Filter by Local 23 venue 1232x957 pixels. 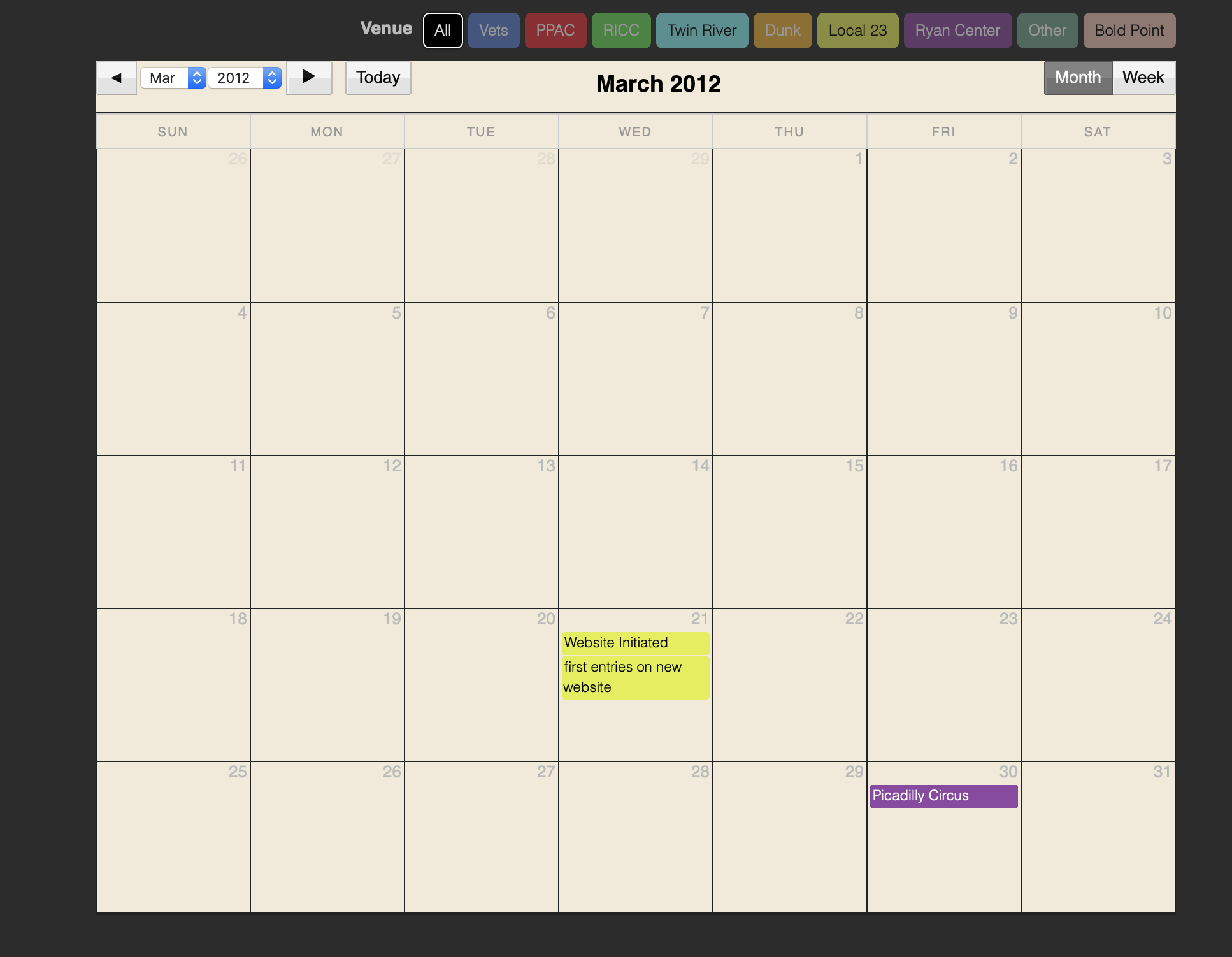point(857,31)
